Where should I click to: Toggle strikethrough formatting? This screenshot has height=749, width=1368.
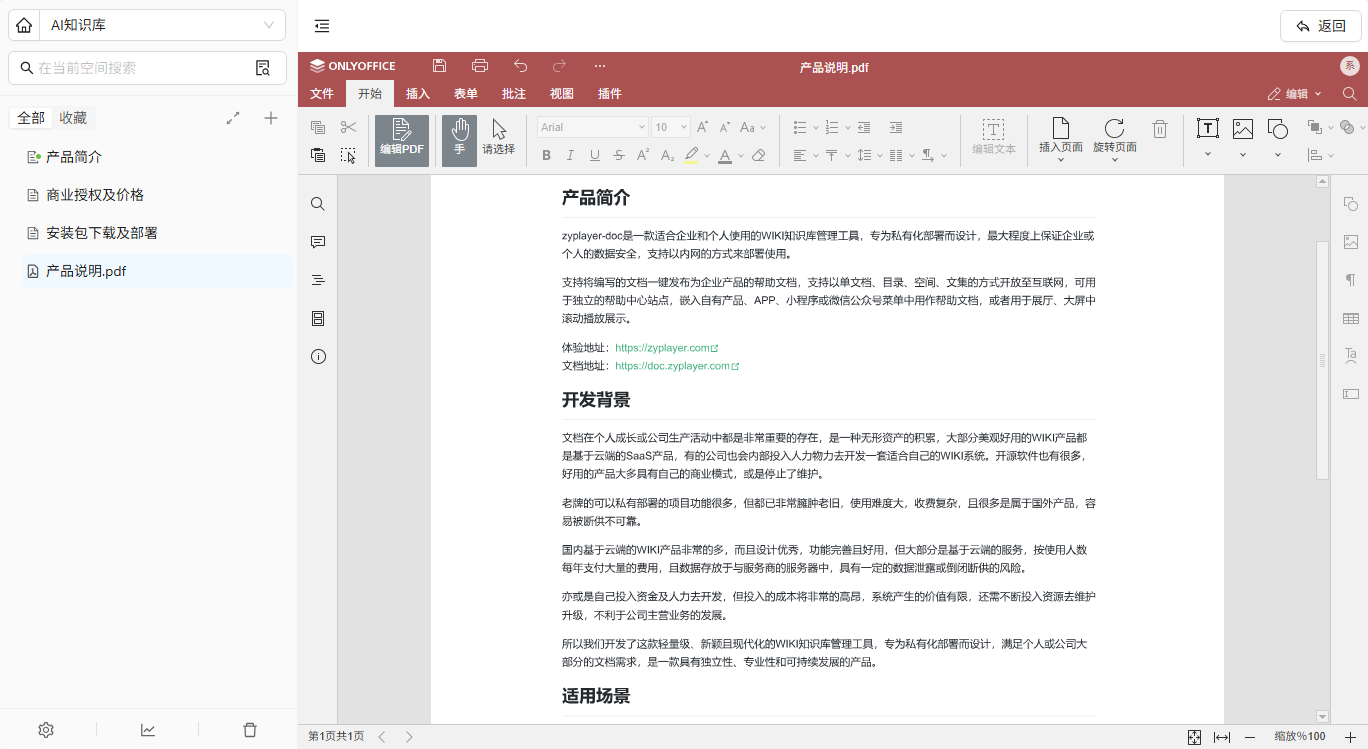click(619, 155)
